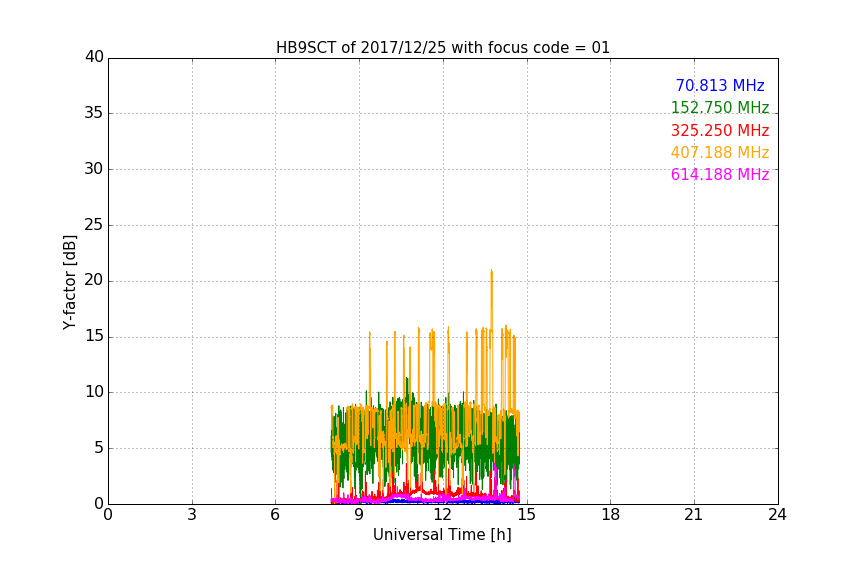Click the Universal Time [h] axis label
Image resolution: width=864 pixels, height=576 pixels.
442,535
